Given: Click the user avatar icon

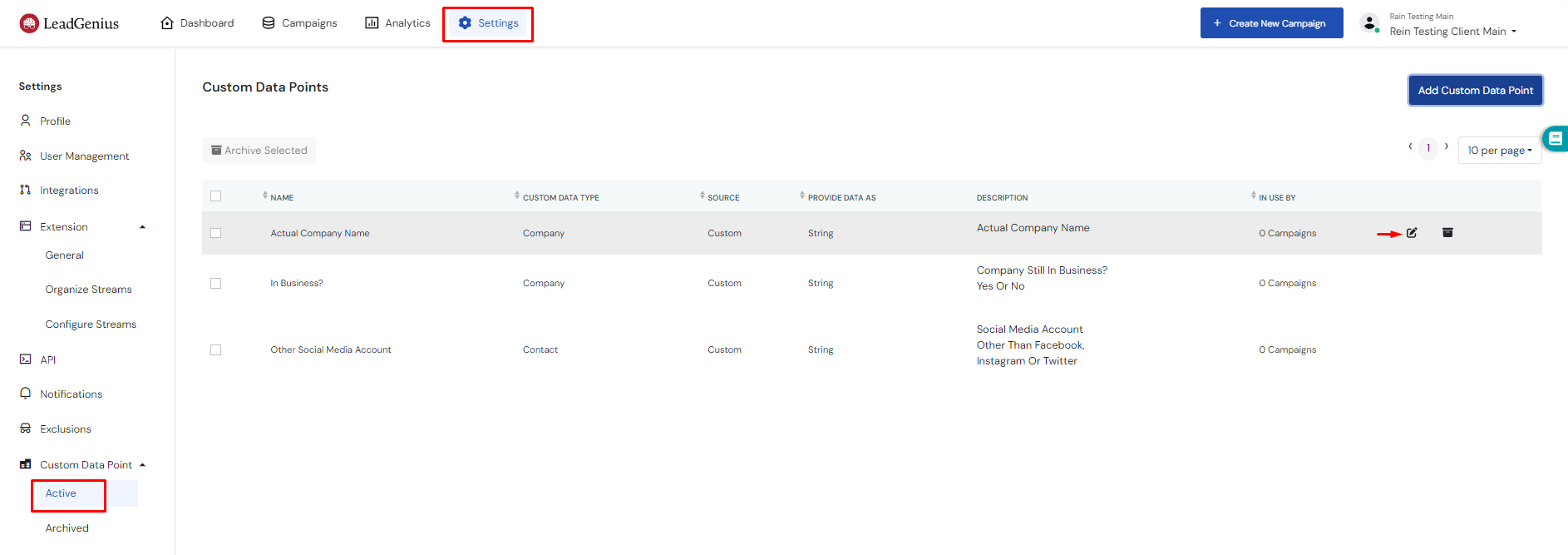Looking at the screenshot, I should (1369, 23).
